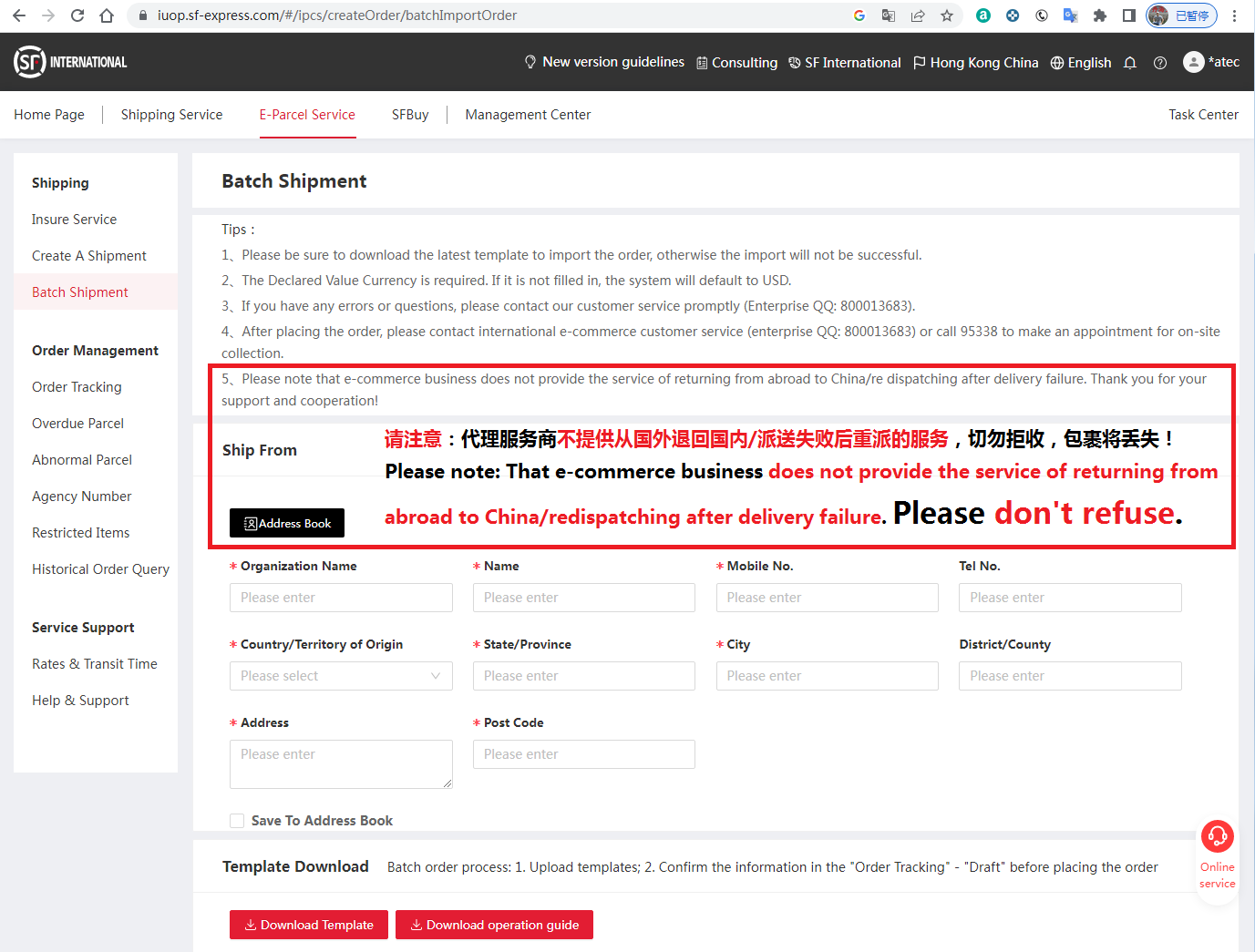
Task: Open New version guidelines link
Action: (604, 62)
